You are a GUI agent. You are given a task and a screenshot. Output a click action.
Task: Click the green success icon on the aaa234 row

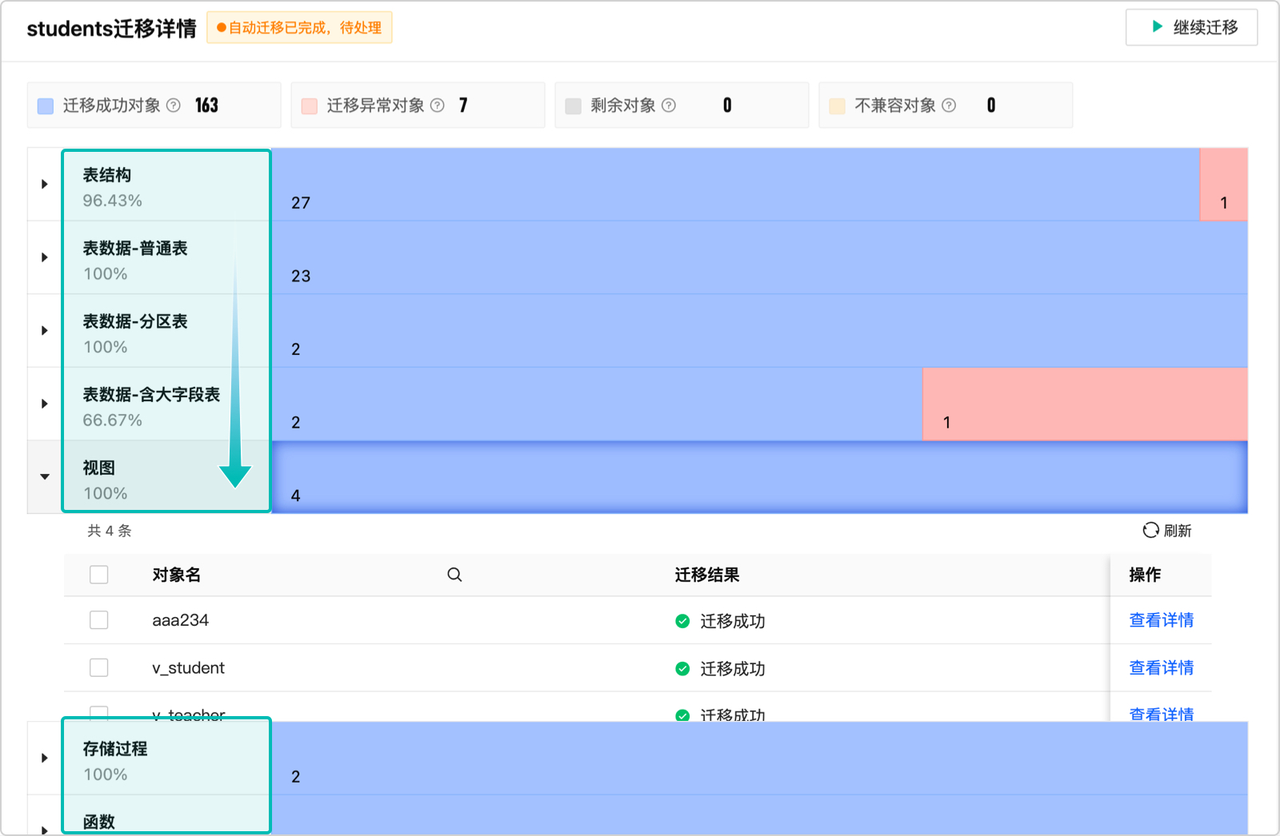click(682, 619)
